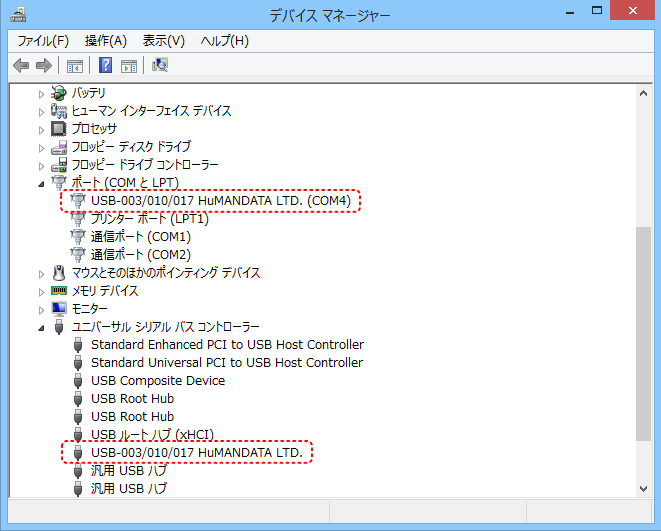The width and height of the screenshot is (661, 531).
Task: Click the scan for hardware changes icon
Action: (x=160, y=66)
